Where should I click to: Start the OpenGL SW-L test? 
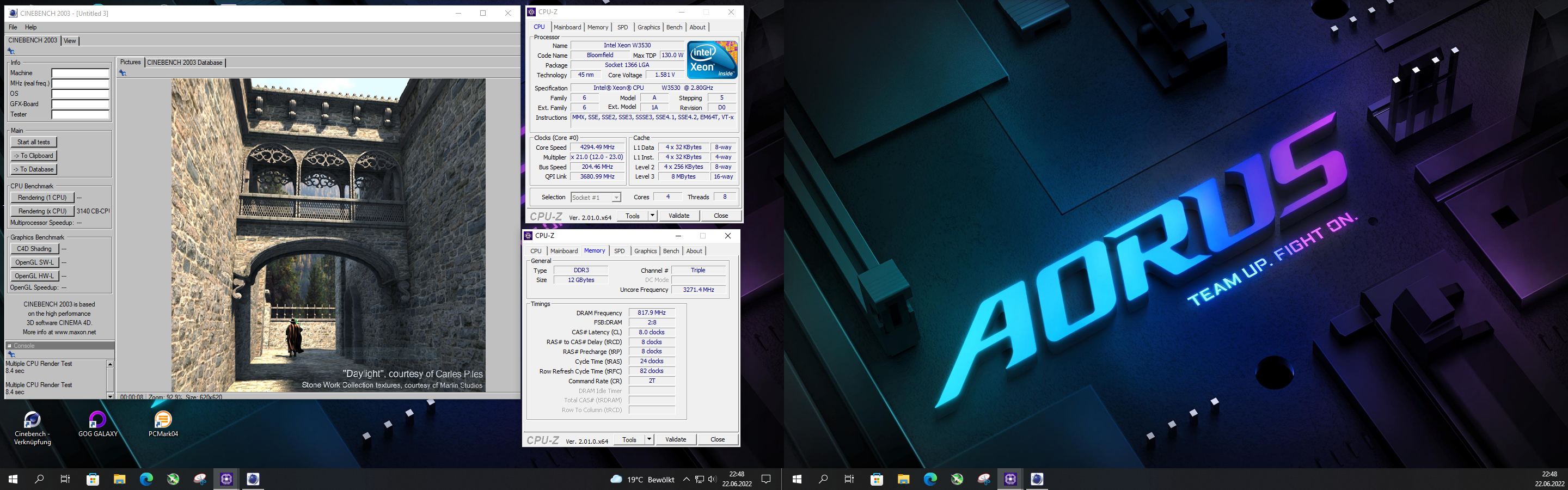tap(35, 262)
